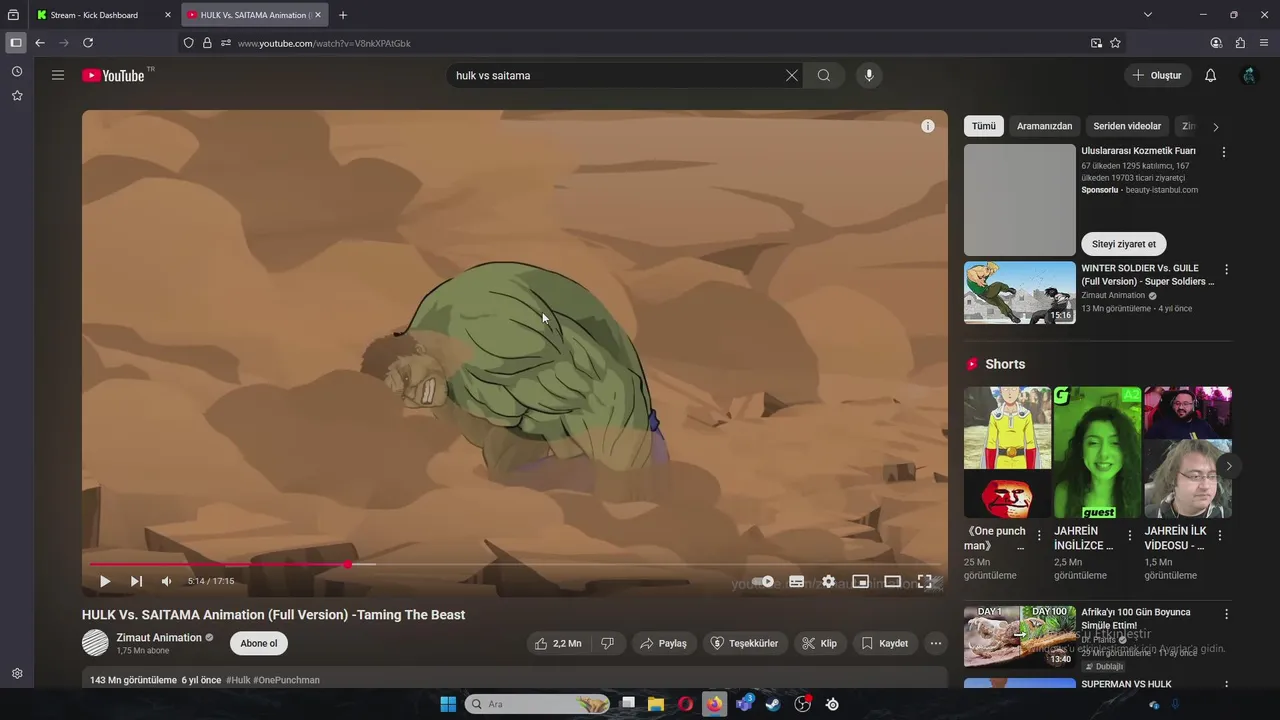Open player settings gear

829,581
